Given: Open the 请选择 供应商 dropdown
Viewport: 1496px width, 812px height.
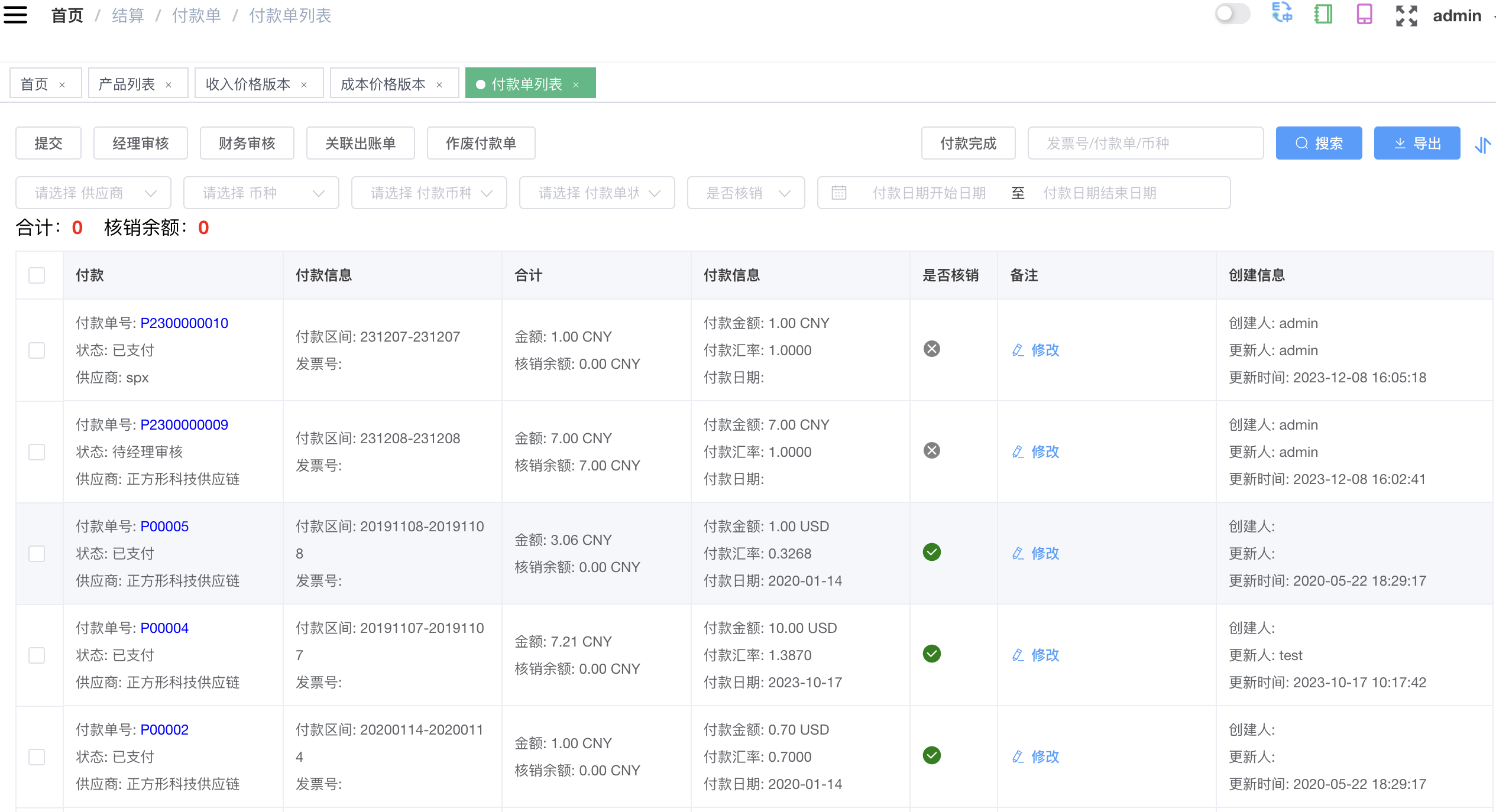Looking at the screenshot, I should [92, 193].
